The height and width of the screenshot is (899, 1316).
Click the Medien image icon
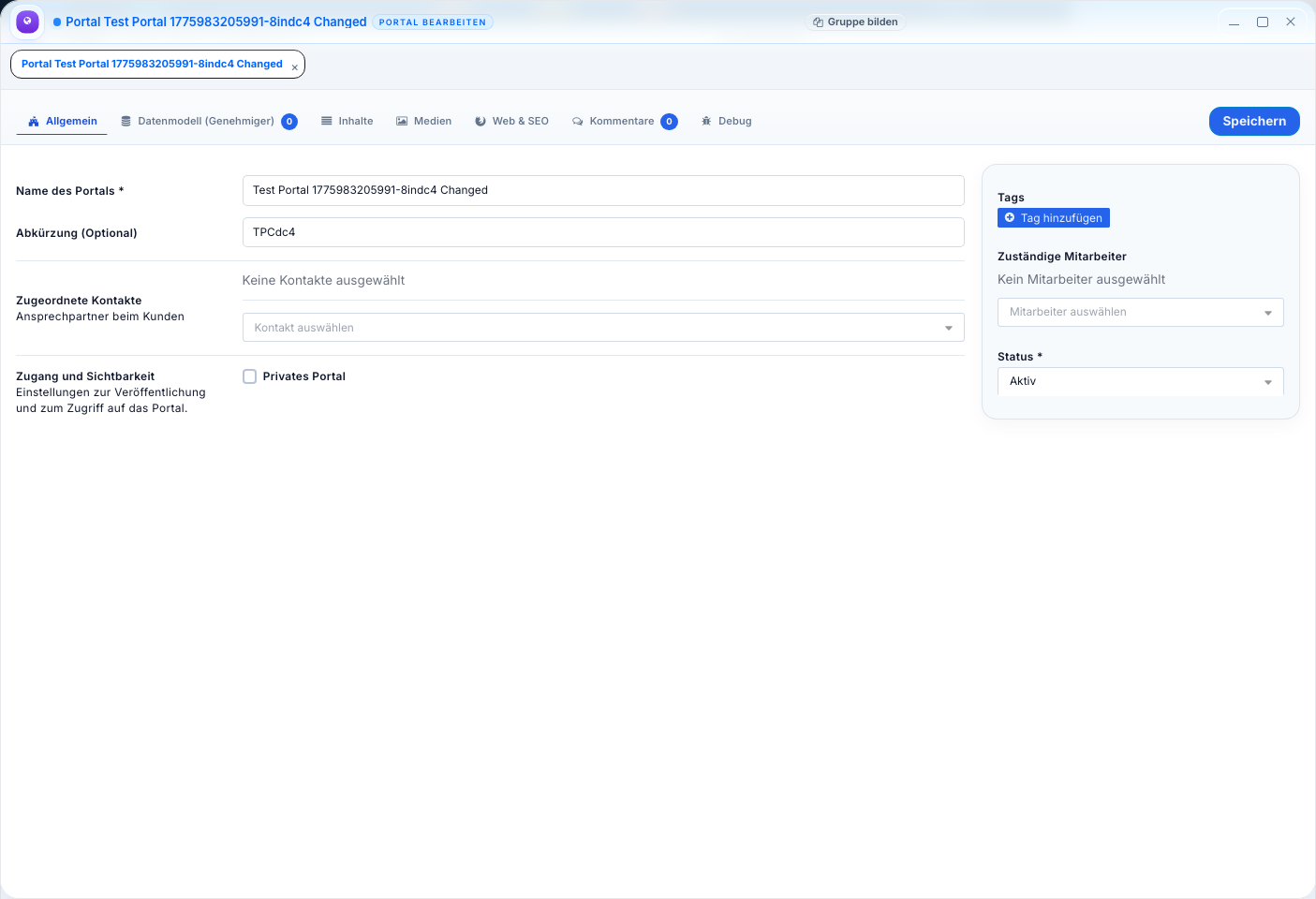coord(402,122)
